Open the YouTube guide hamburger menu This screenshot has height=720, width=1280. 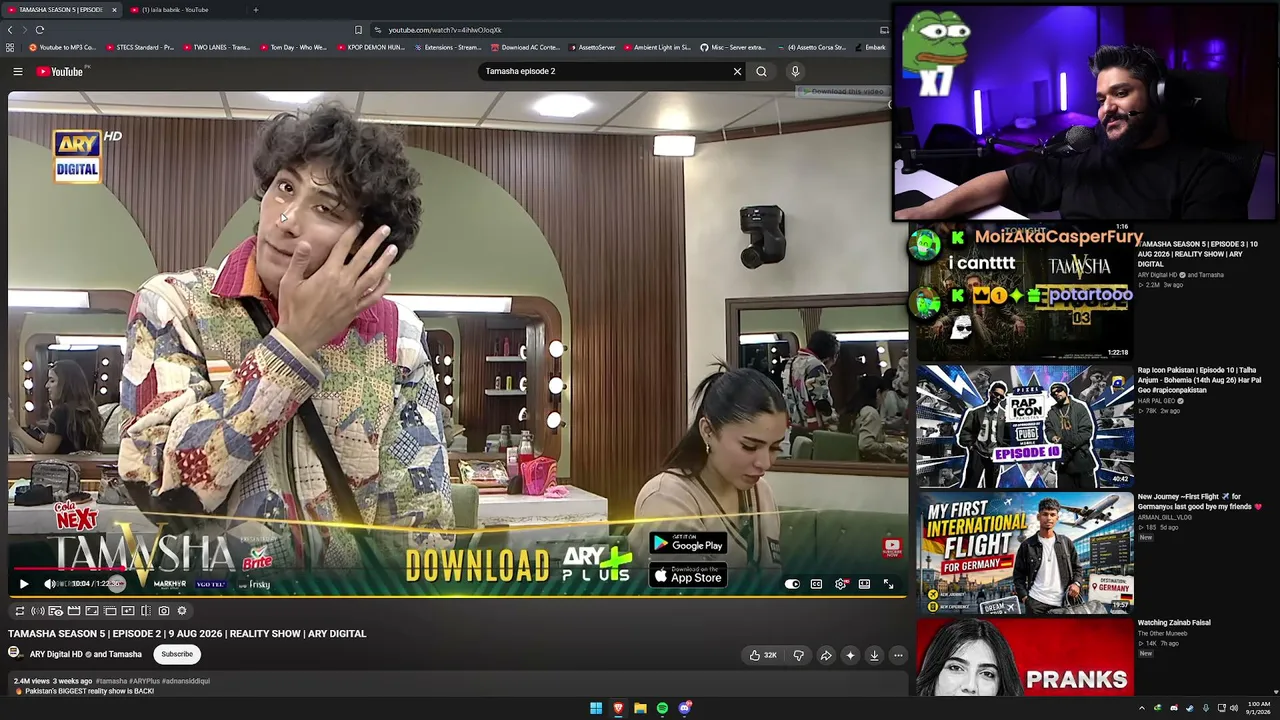click(18, 71)
